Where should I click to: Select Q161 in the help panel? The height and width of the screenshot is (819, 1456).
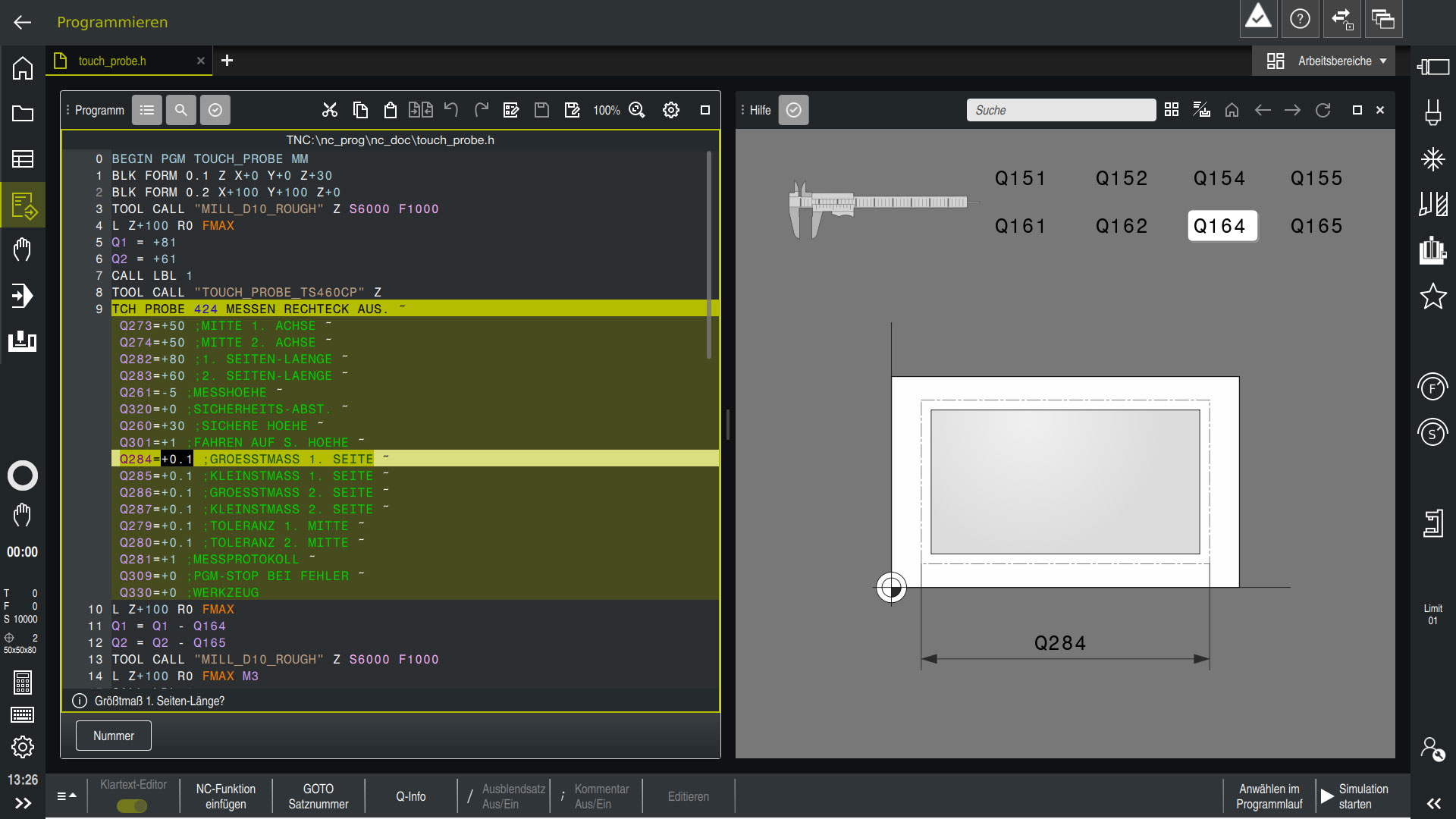pos(1020,226)
